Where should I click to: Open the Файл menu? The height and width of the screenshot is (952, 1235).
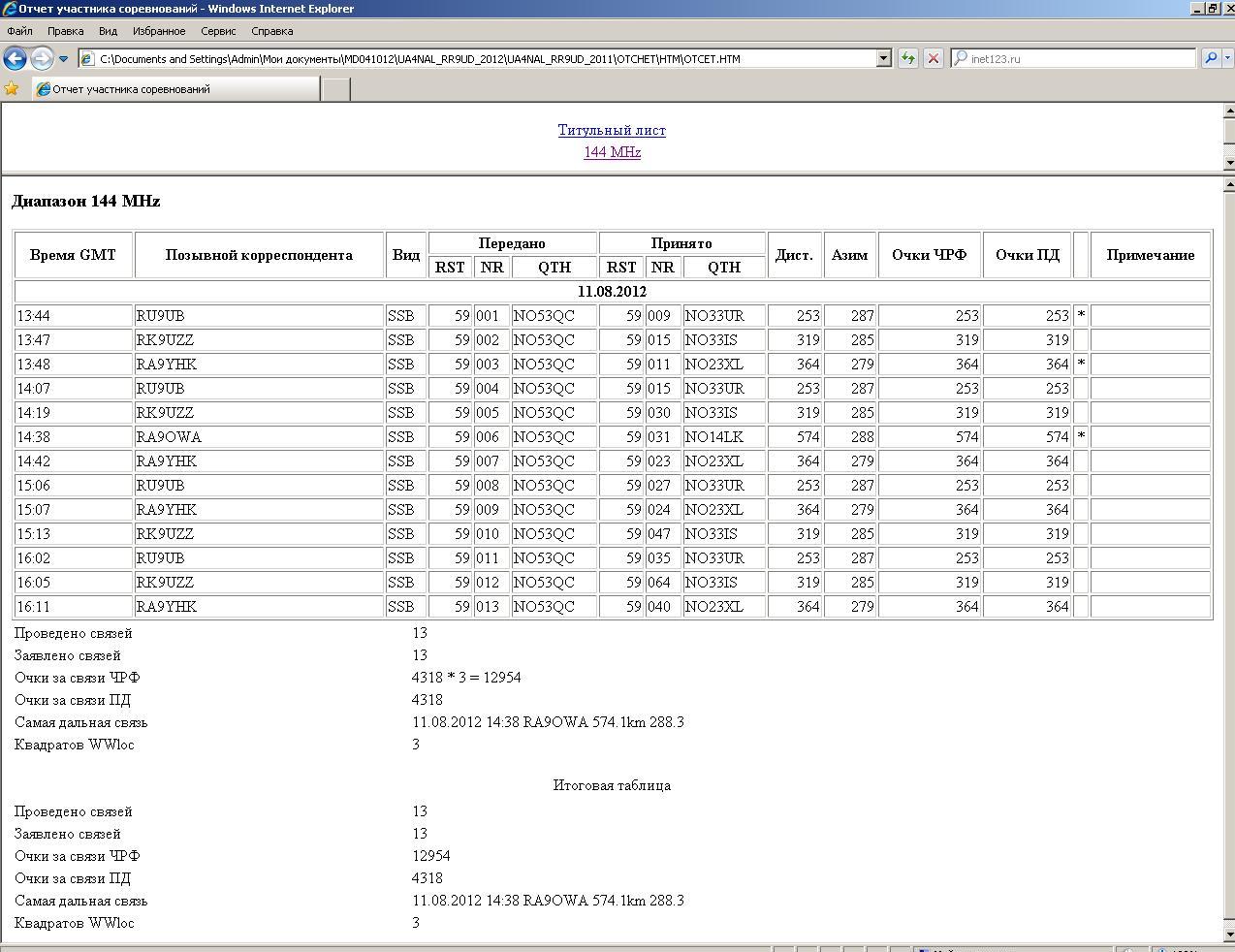(19, 31)
